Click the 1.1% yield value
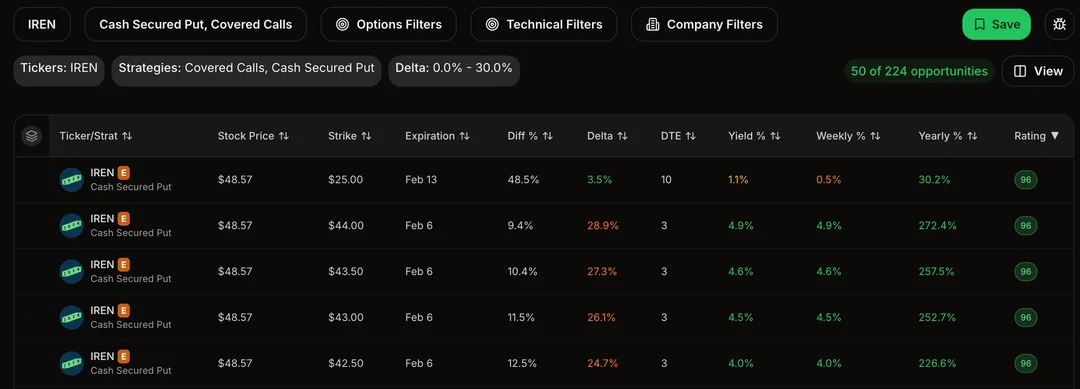 (738, 180)
